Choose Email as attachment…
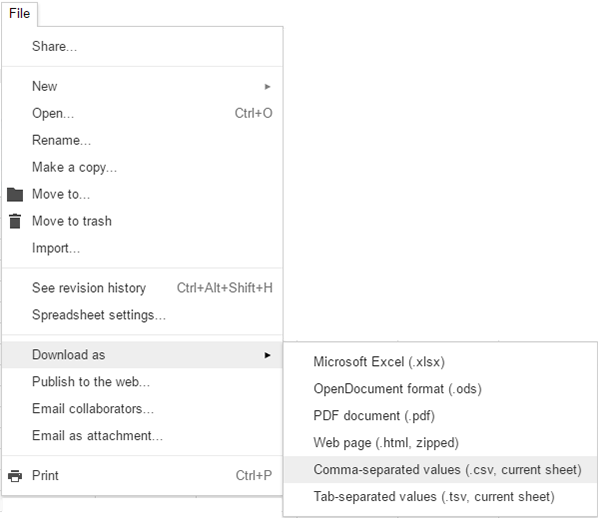 point(97,436)
